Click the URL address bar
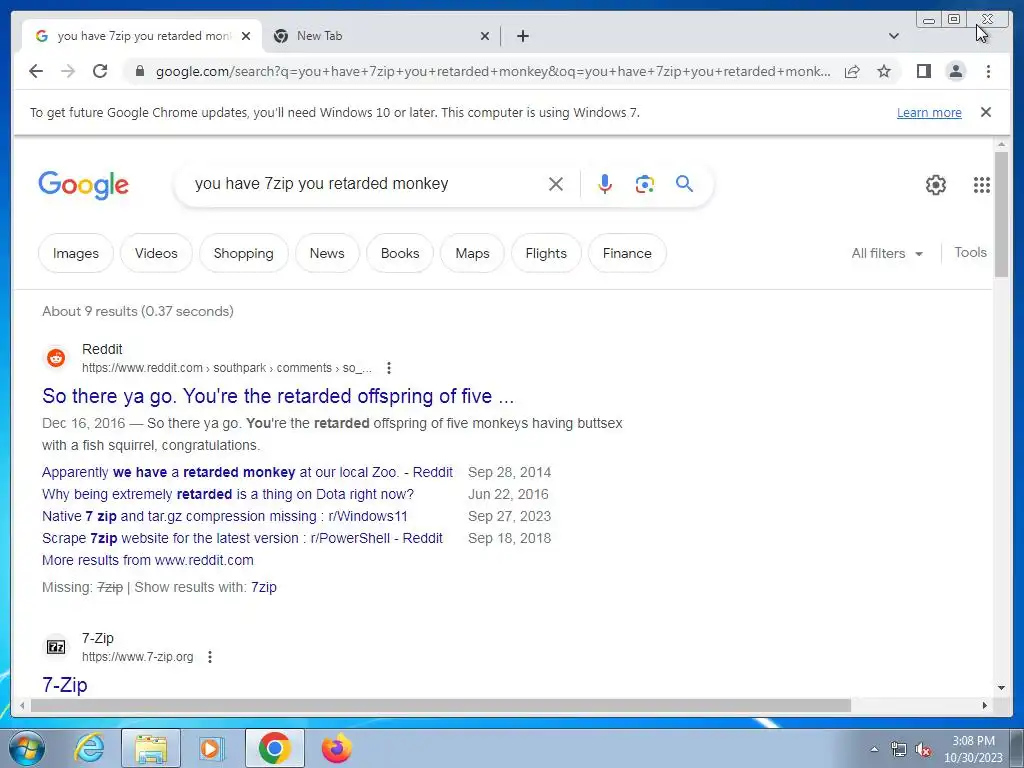 492,71
